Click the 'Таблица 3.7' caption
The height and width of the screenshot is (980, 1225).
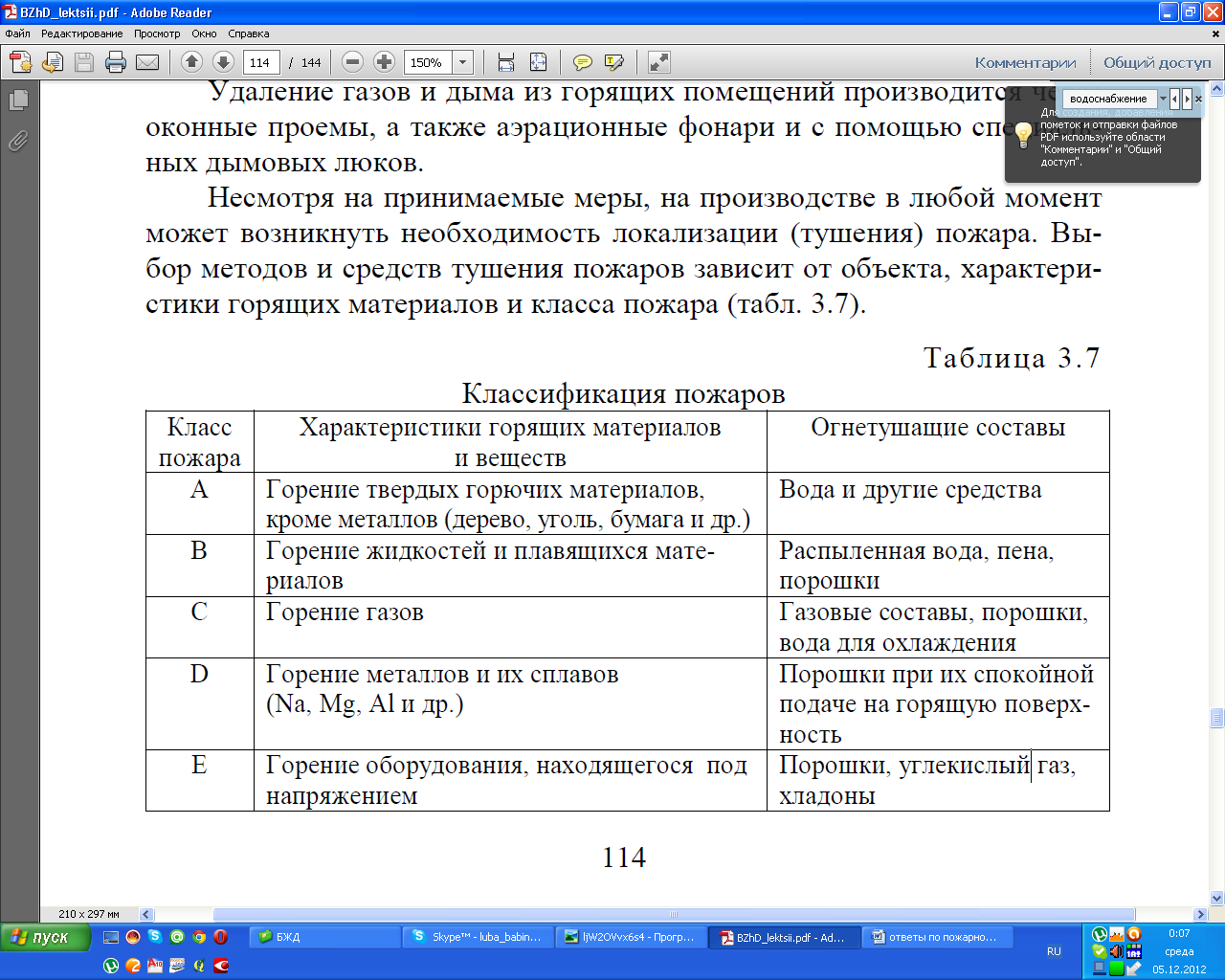click(1012, 358)
